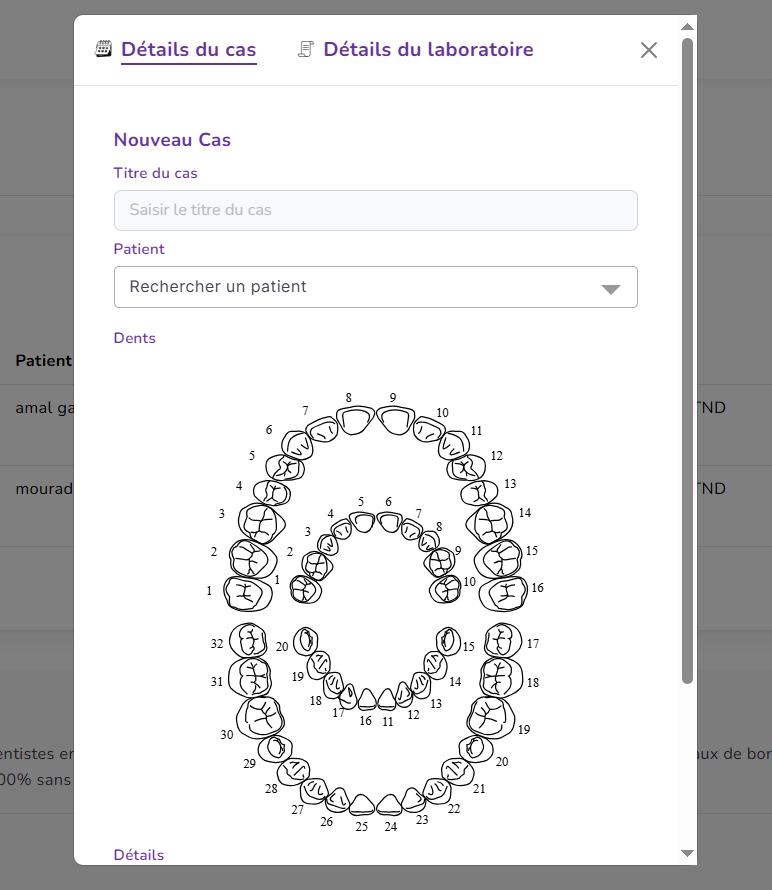Click the calendar icon beside Détails du cas
This screenshot has width=772, height=890.
click(103, 49)
